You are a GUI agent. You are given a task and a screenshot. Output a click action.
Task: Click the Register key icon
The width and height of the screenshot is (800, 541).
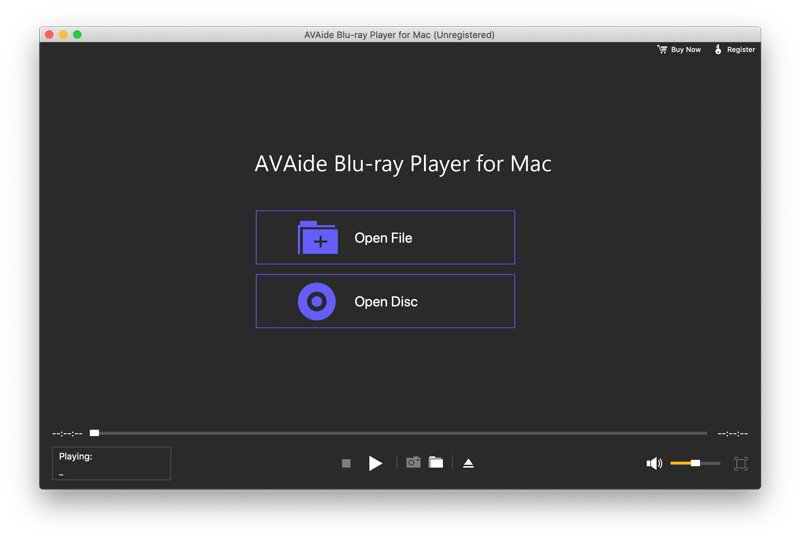click(x=718, y=50)
